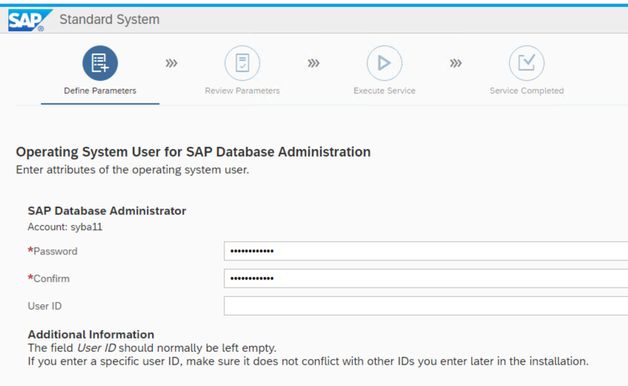The width and height of the screenshot is (628, 386).
Task: Select the Execute Service play icon
Action: pyautogui.click(x=384, y=63)
